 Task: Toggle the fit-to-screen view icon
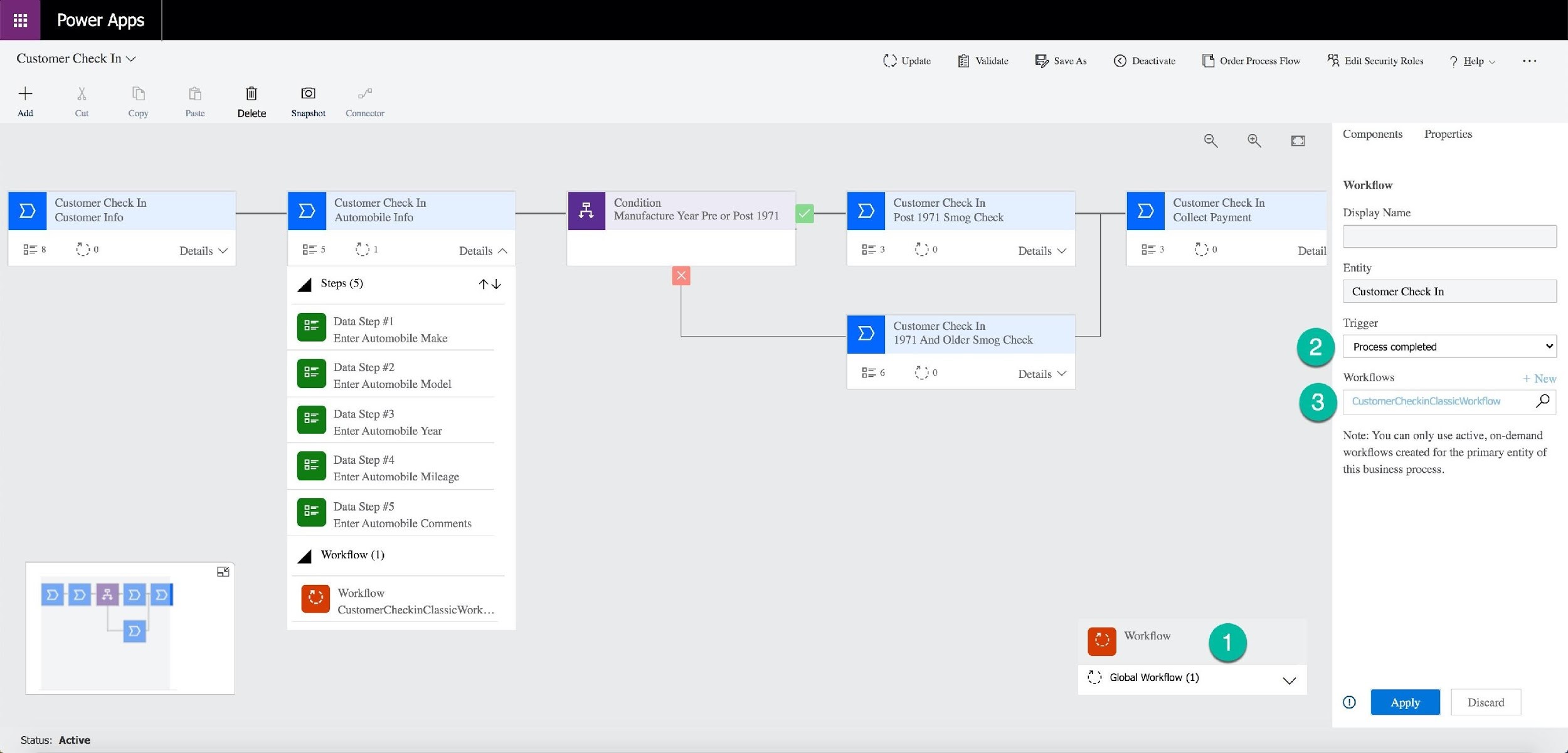click(x=1296, y=141)
